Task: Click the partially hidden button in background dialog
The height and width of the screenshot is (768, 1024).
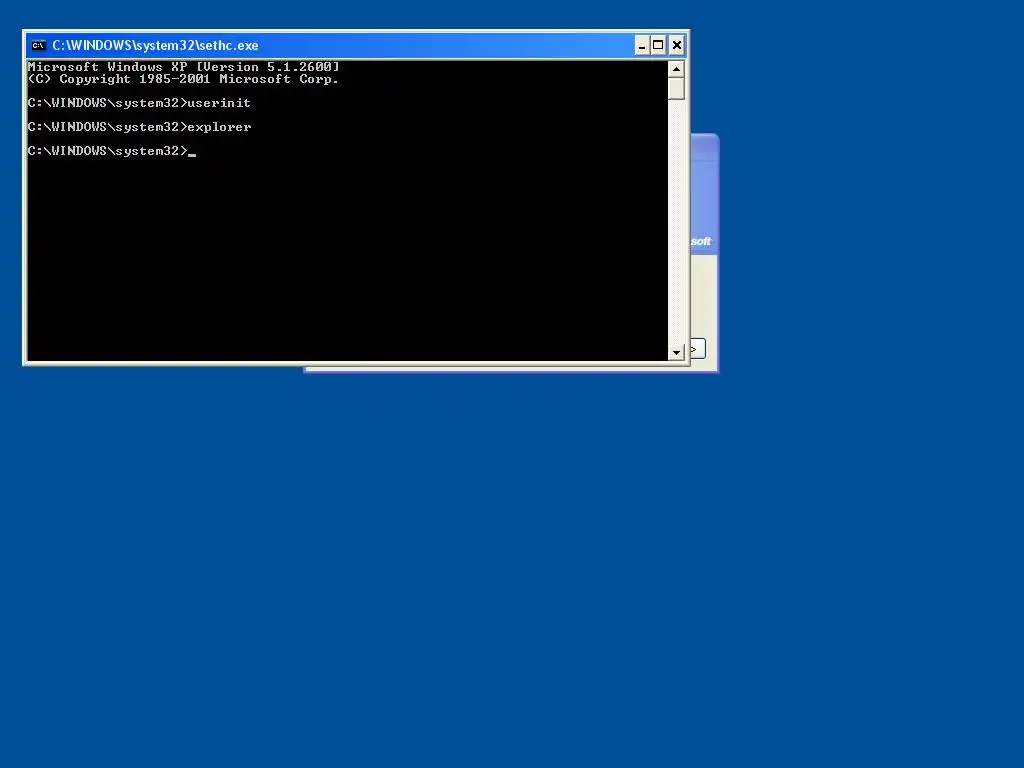Action: click(x=697, y=349)
